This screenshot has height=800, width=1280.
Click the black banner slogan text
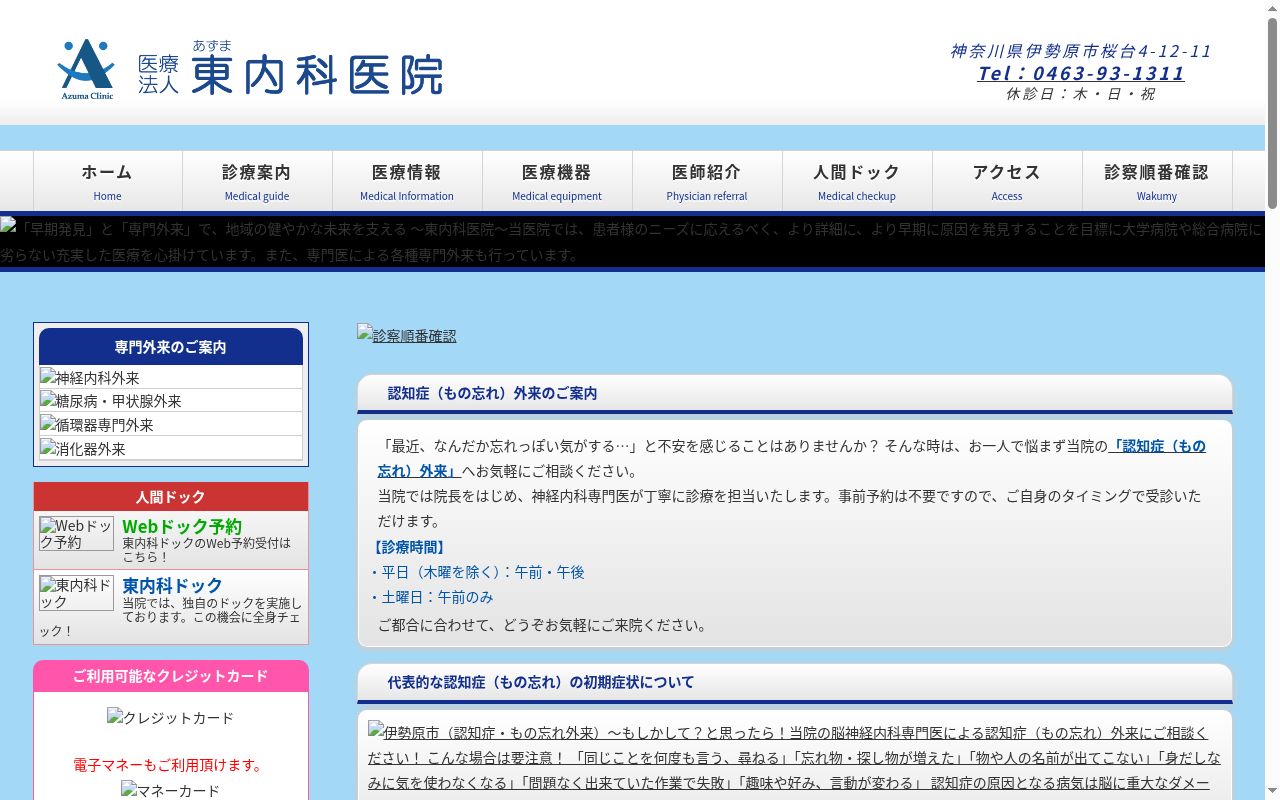tap(632, 242)
